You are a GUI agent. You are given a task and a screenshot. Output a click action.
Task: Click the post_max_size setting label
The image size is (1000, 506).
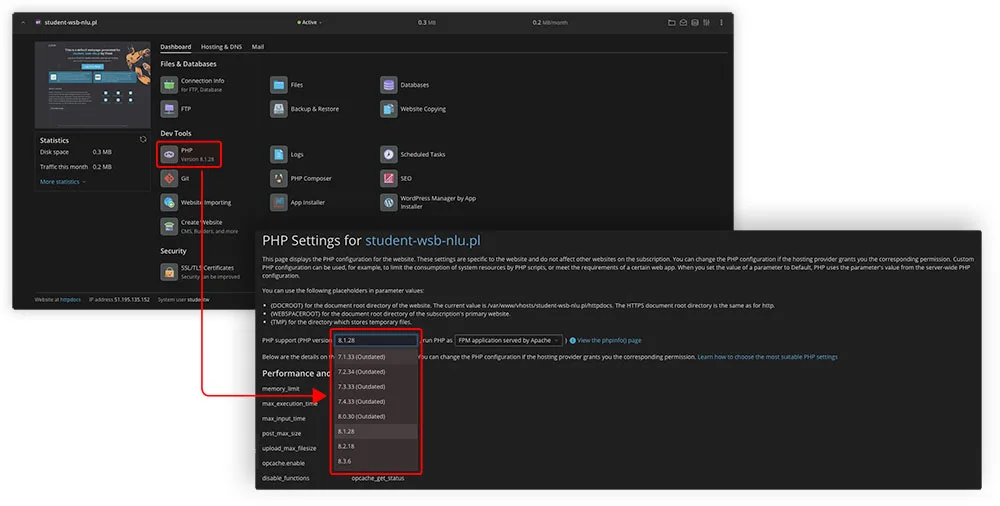tap(281, 433)
